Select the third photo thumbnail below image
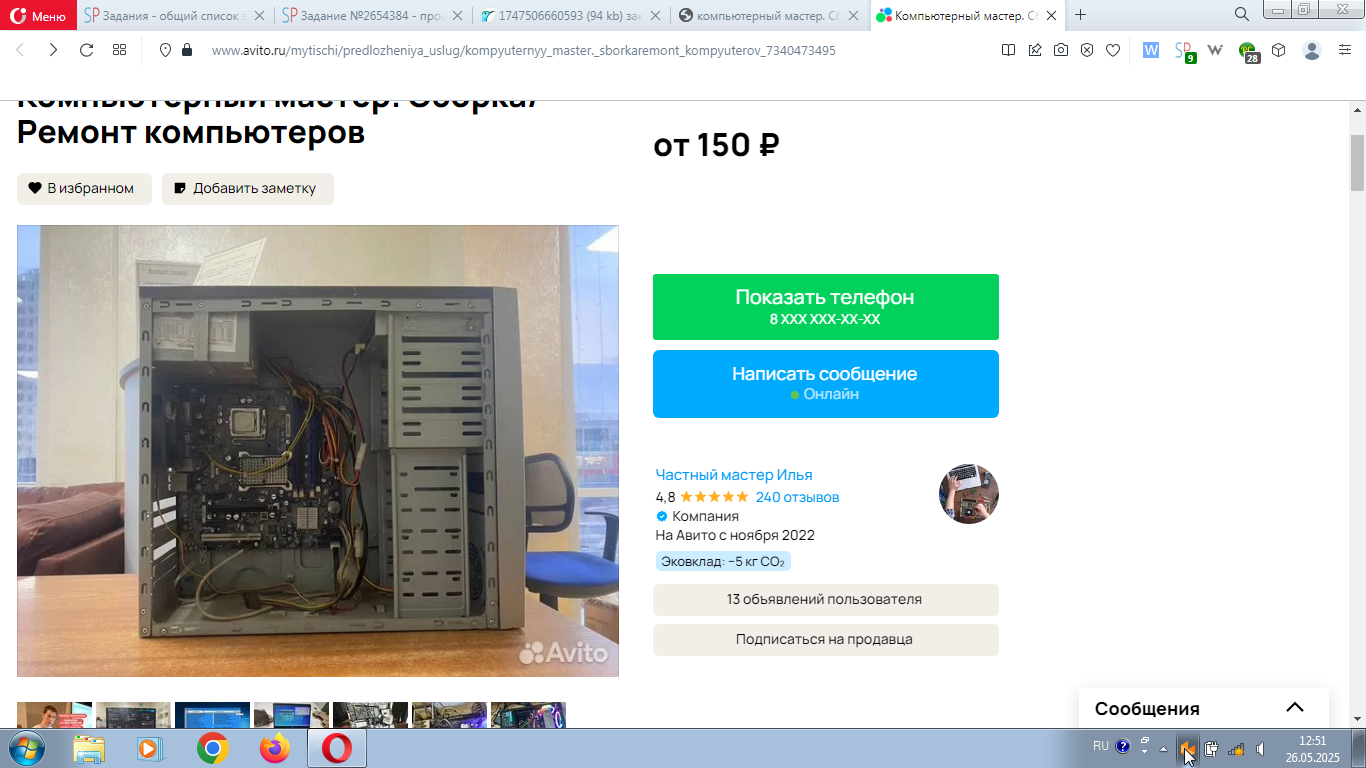The width and height of the screenshot is (1366, 768). (212, 715)
